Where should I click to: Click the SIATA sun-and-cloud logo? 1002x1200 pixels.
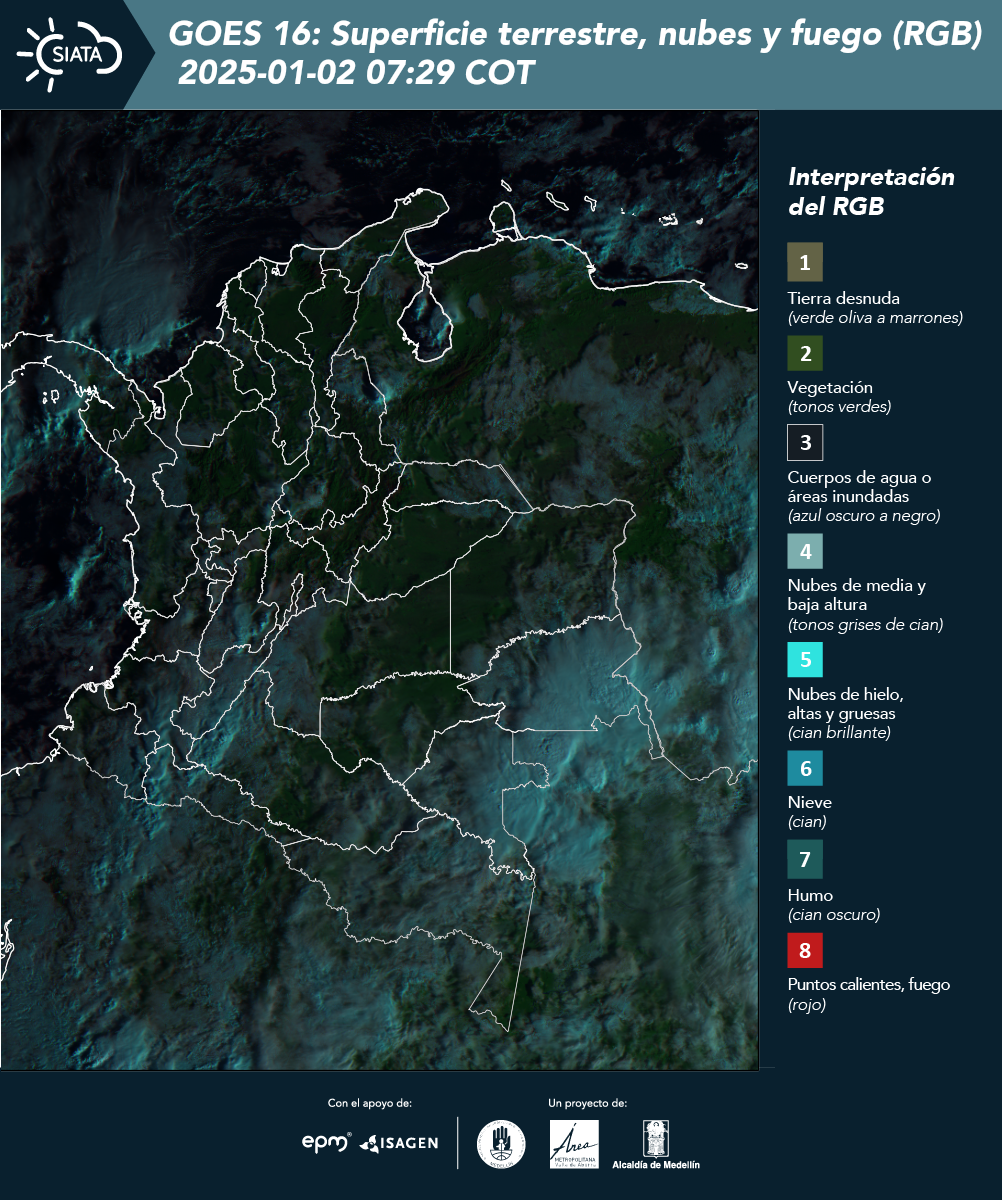click(x=69, y=54)
